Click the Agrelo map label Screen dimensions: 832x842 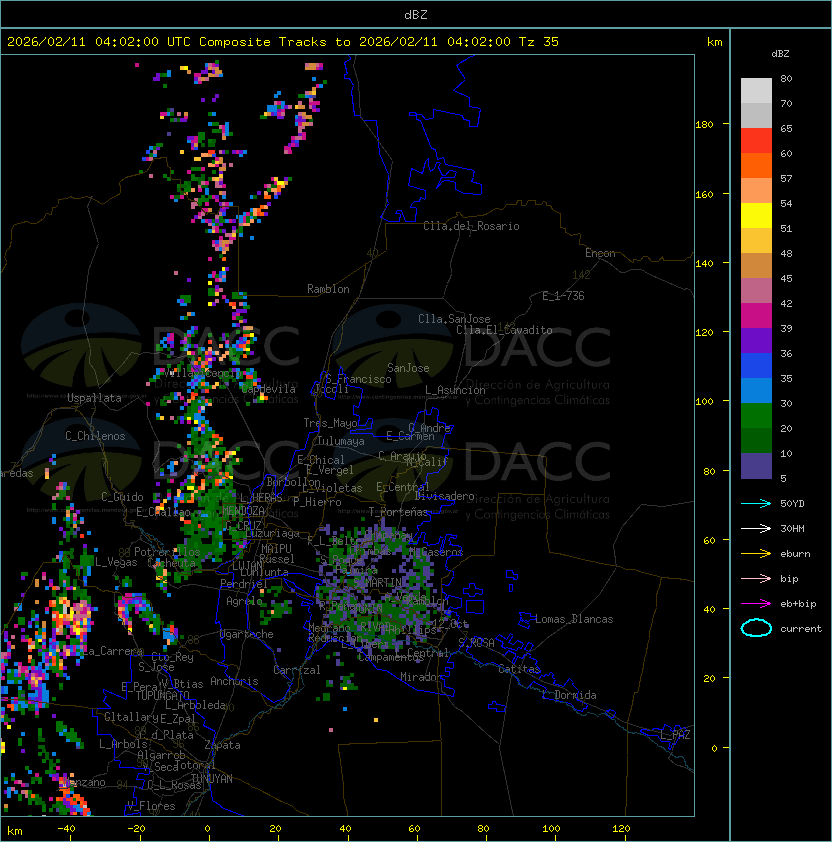244,601
